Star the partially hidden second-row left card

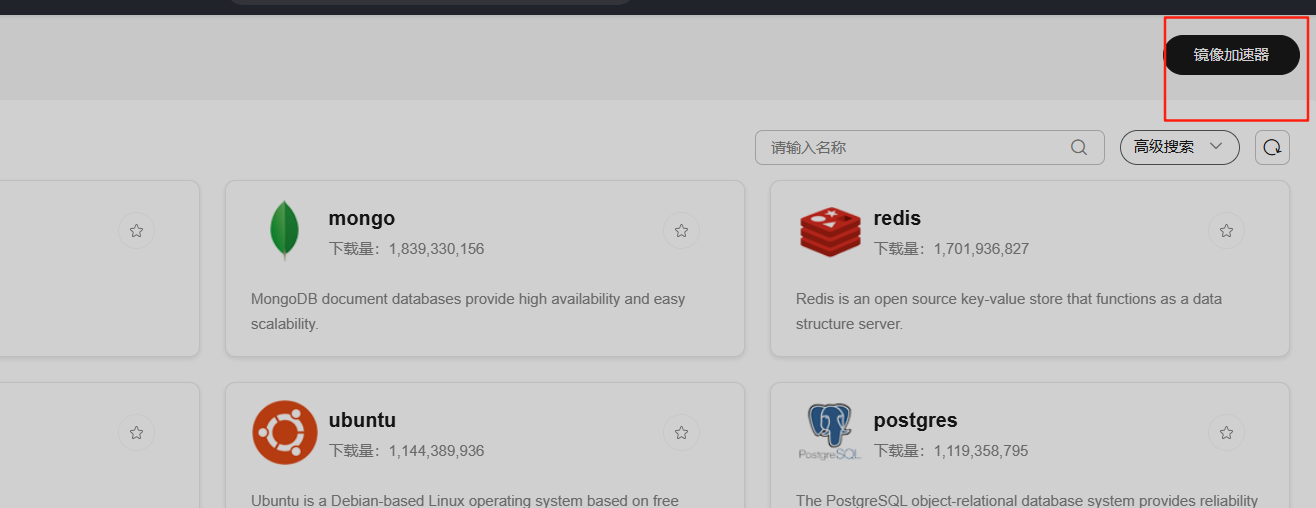click(136, 433)
